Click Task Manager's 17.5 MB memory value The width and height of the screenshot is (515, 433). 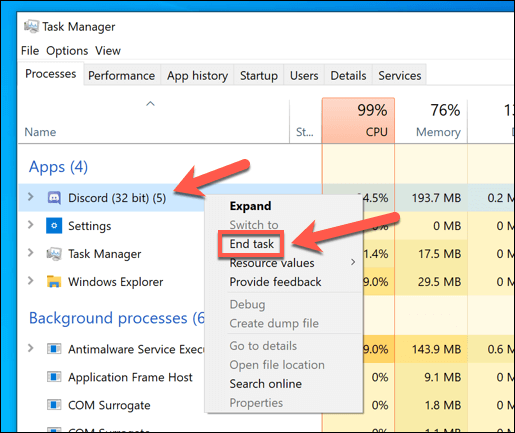click(440, 254)
